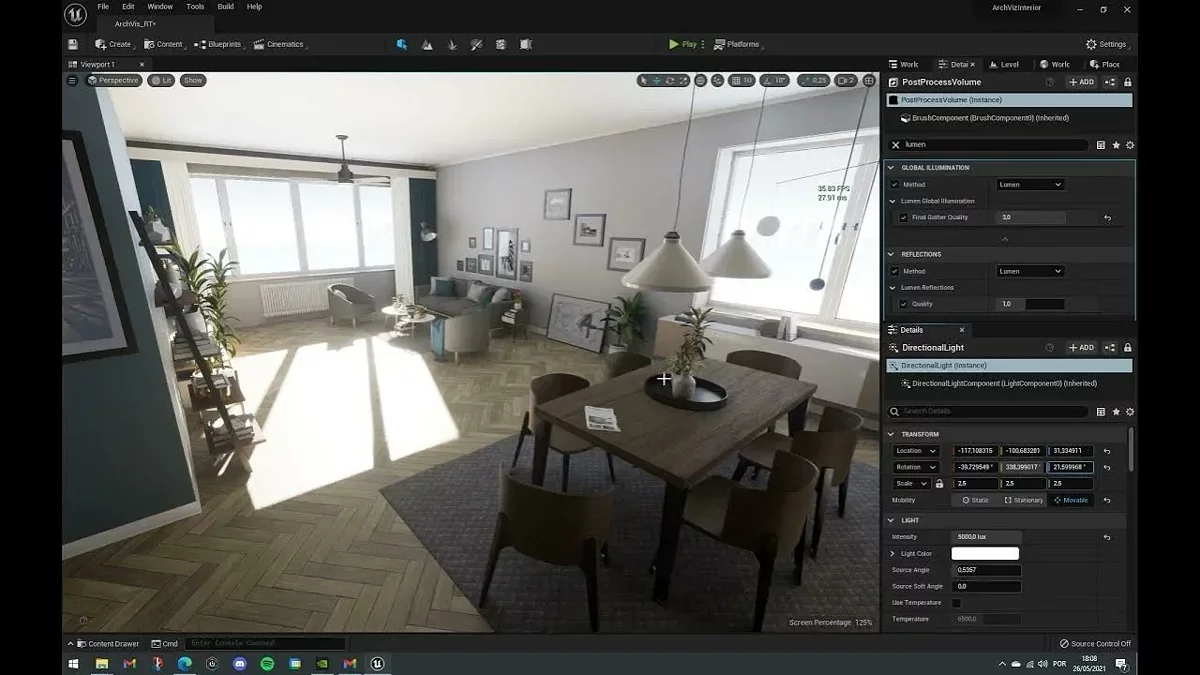The image size is (1200, 675).
Task: Uncheck the Reflections Method override checkbox
Action: 895,271
